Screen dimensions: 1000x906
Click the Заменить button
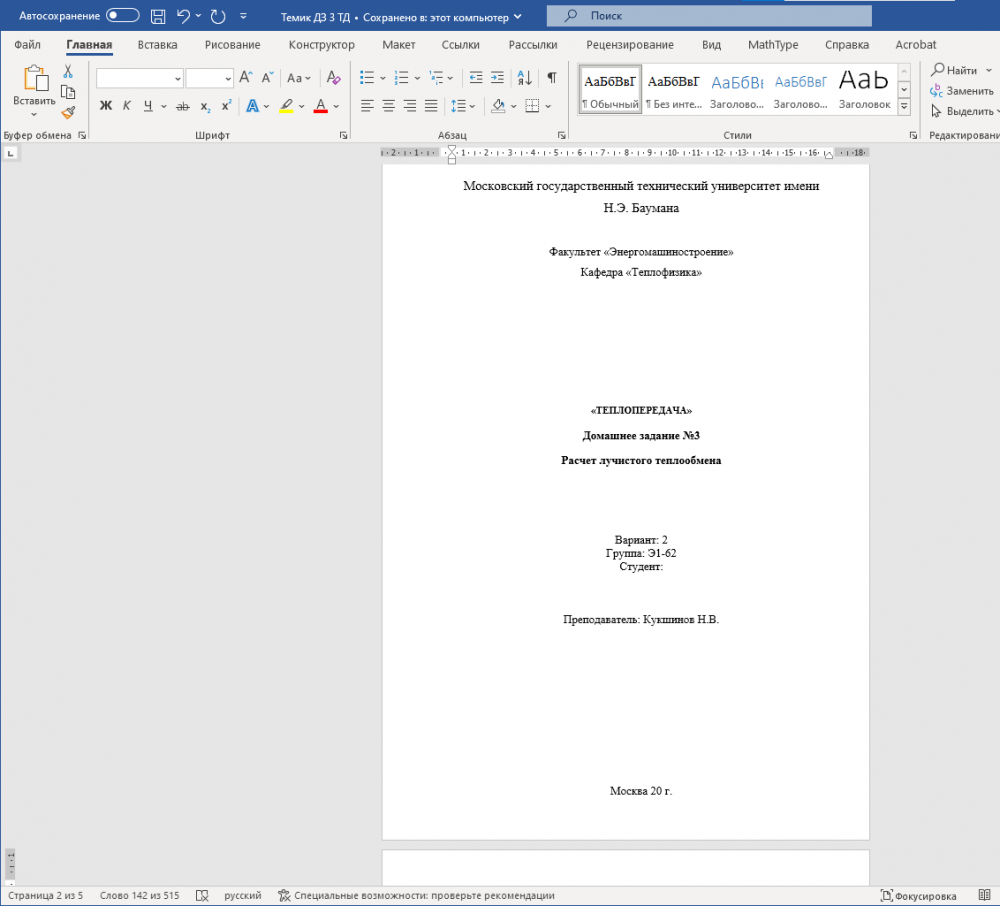pyautogui.click(x=961, y=91)
